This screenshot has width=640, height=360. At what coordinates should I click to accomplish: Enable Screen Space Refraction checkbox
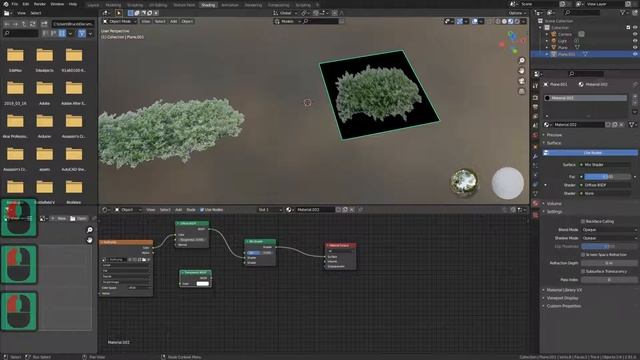coord(583,255)
